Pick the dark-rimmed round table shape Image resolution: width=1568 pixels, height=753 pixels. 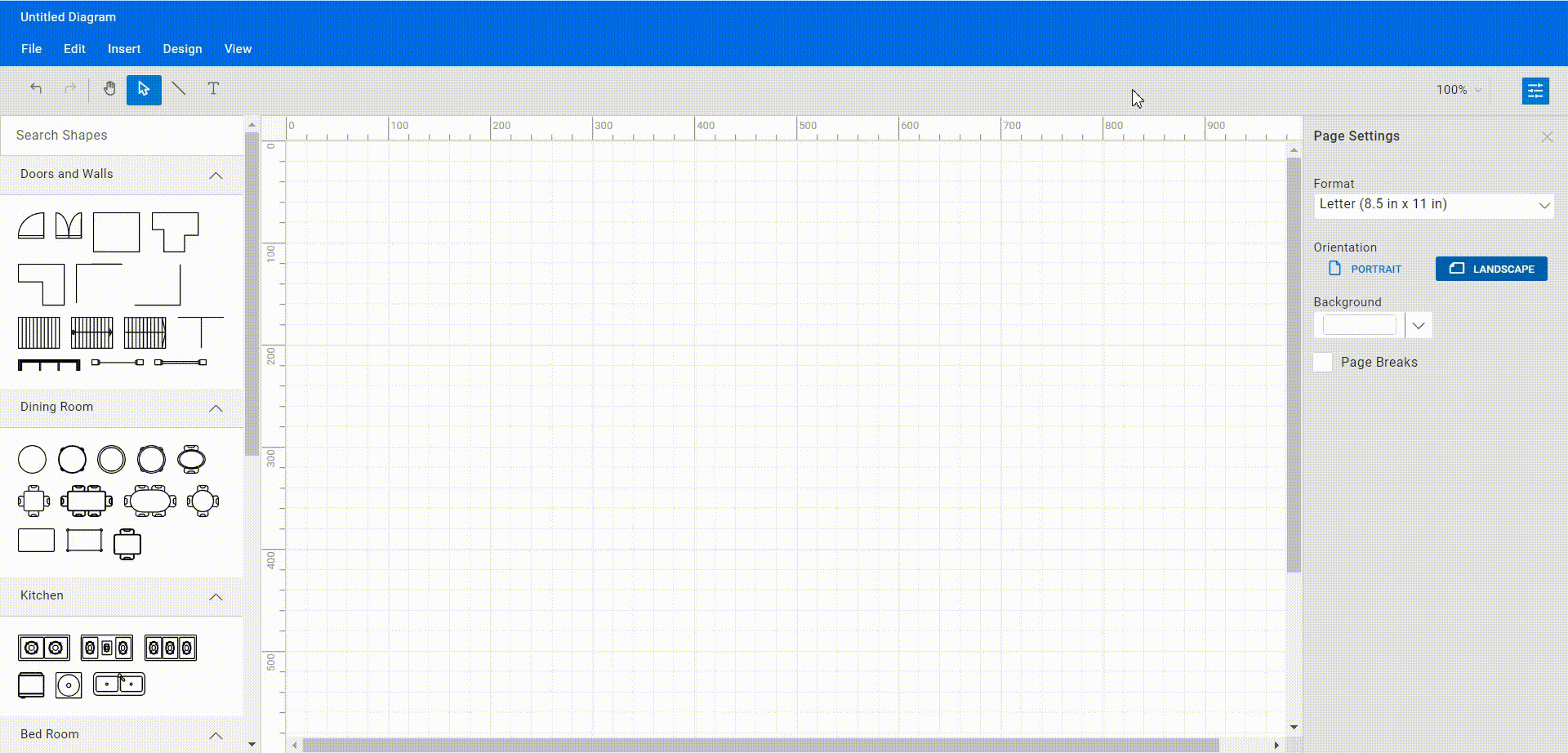(x=72, y=460)
